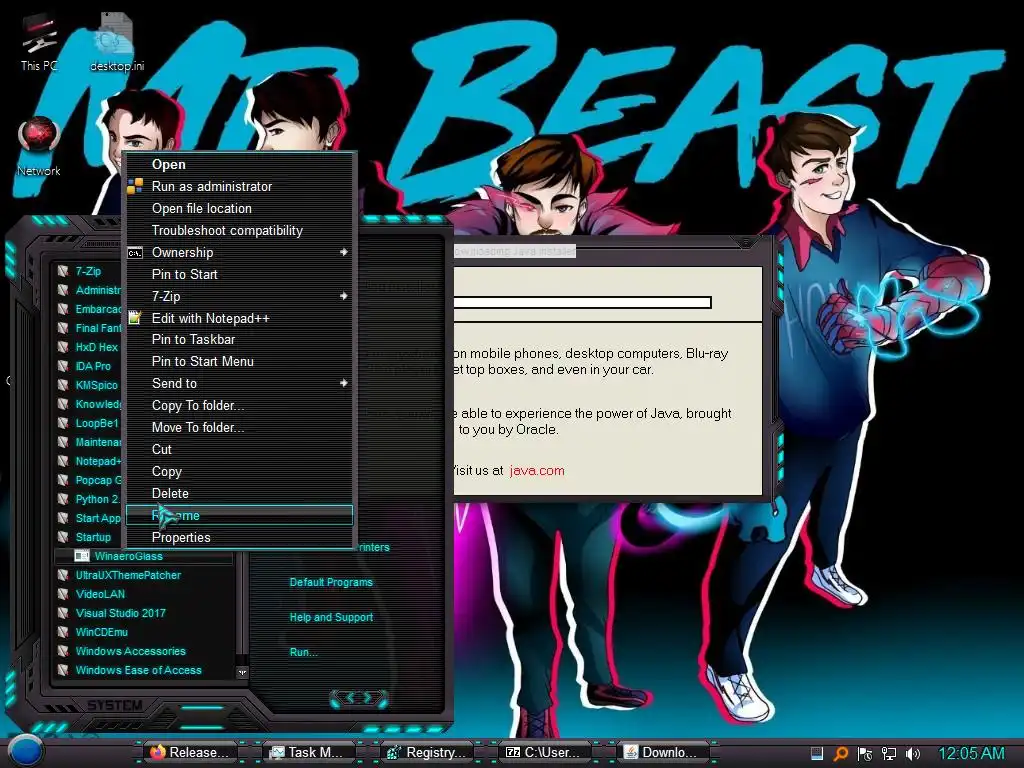Viewport: 1024px width, 768px height.
Task: Open Default Programs from the start menu
Action: 331,582
